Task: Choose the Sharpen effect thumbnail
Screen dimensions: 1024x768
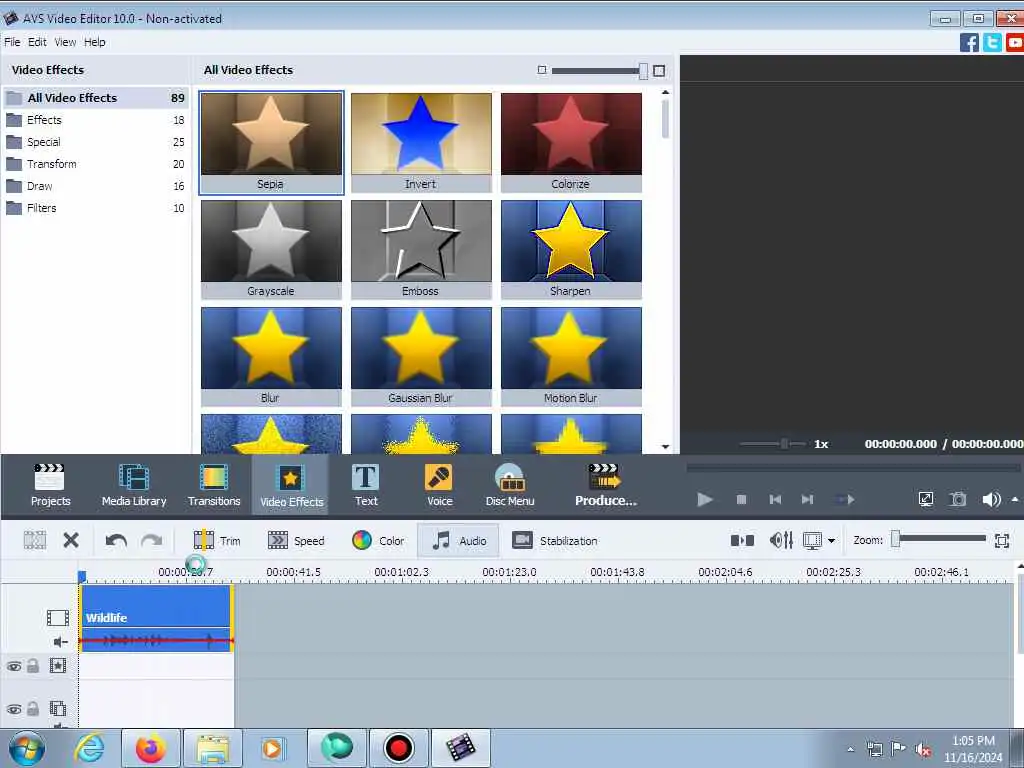Action: [x=571, y=249]
